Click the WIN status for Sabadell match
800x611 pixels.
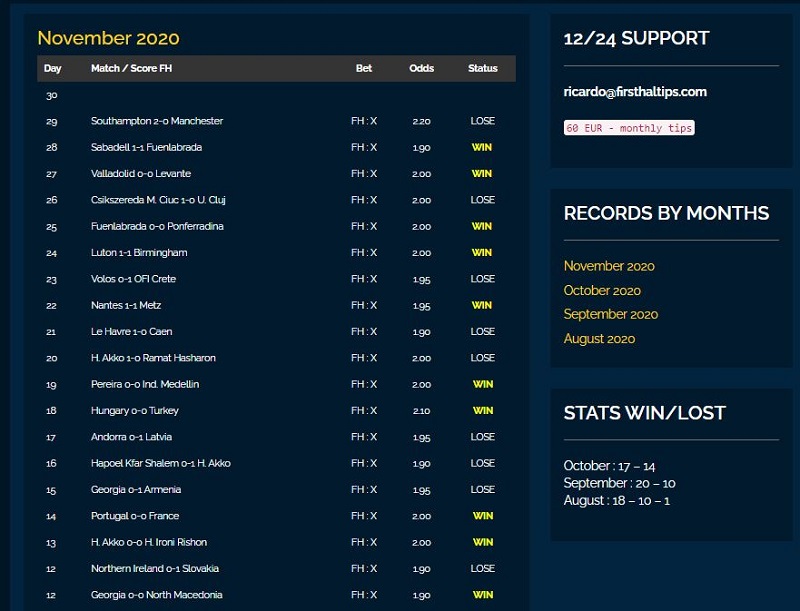[x=482, y=147]
